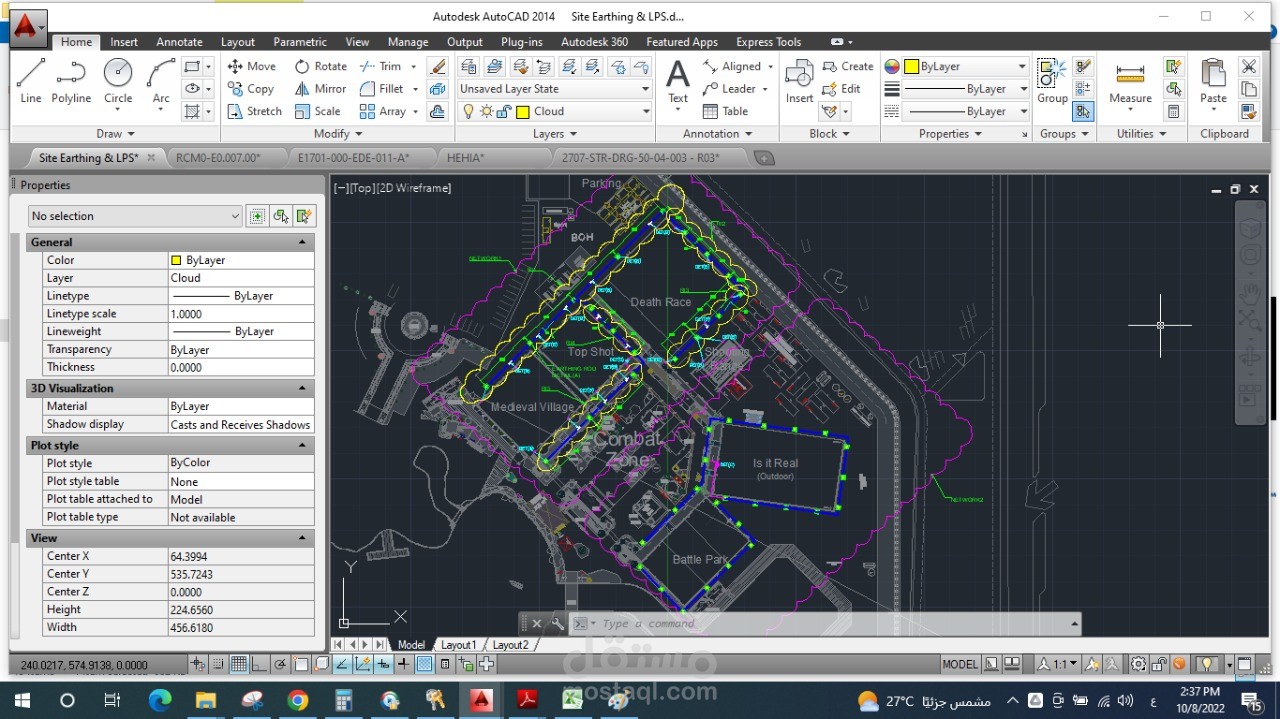Activate the Rotate command
The image size is (1280, 719).
click(320, 66)
